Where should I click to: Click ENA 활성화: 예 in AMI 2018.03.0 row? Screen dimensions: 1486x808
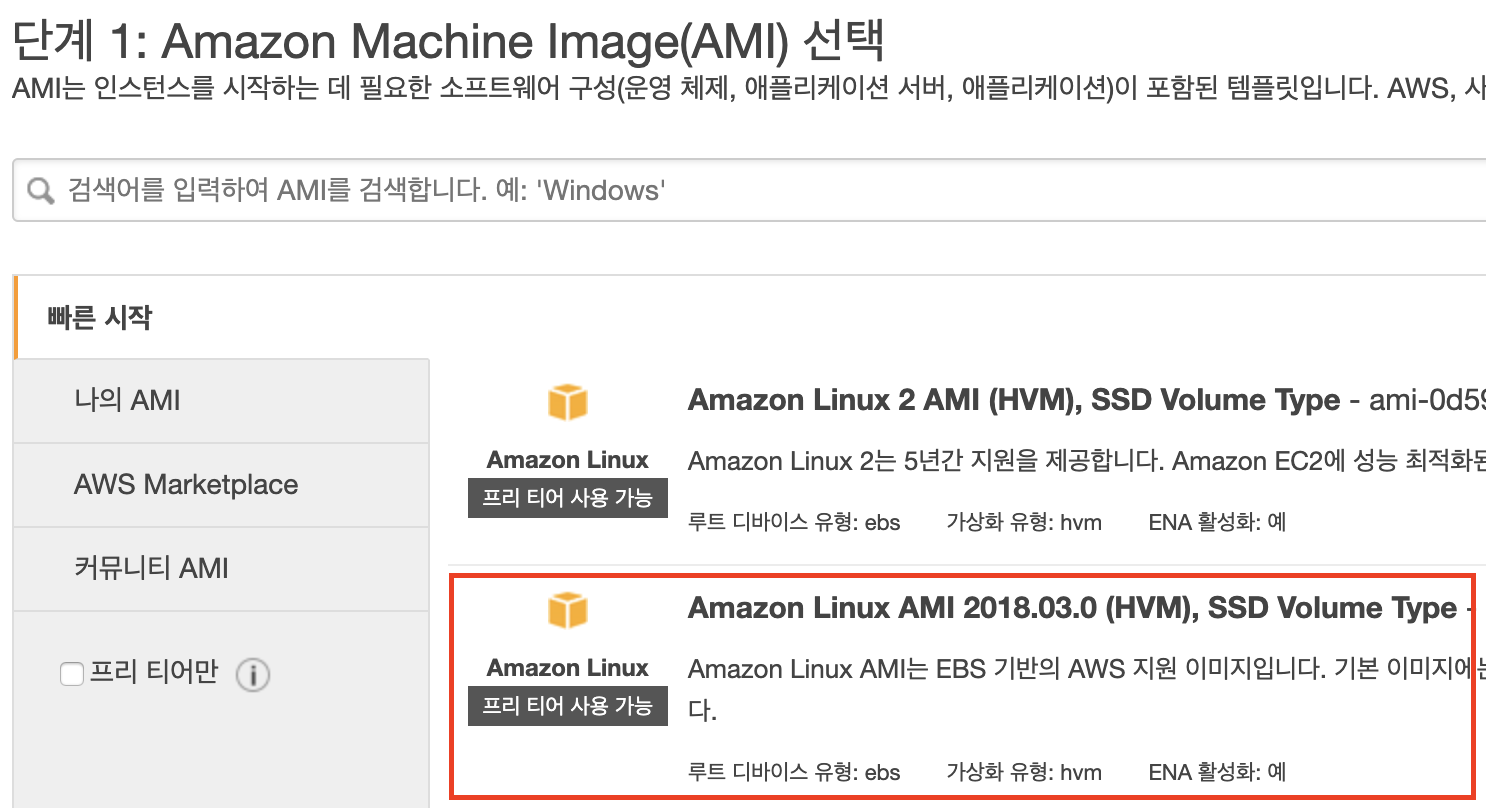(1217, 772)
